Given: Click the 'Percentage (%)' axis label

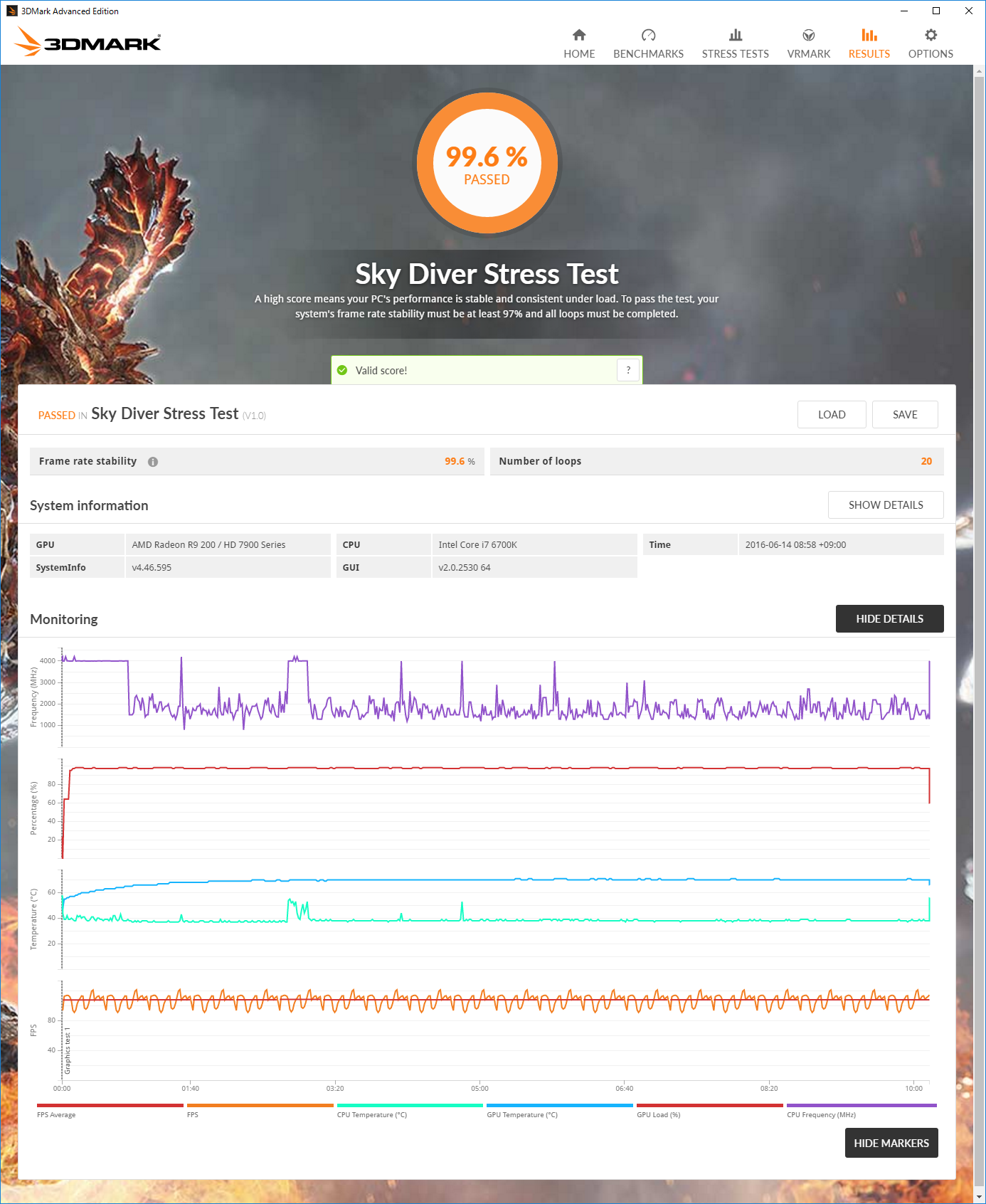Looking at the screenshot, I should pos(33,808).
